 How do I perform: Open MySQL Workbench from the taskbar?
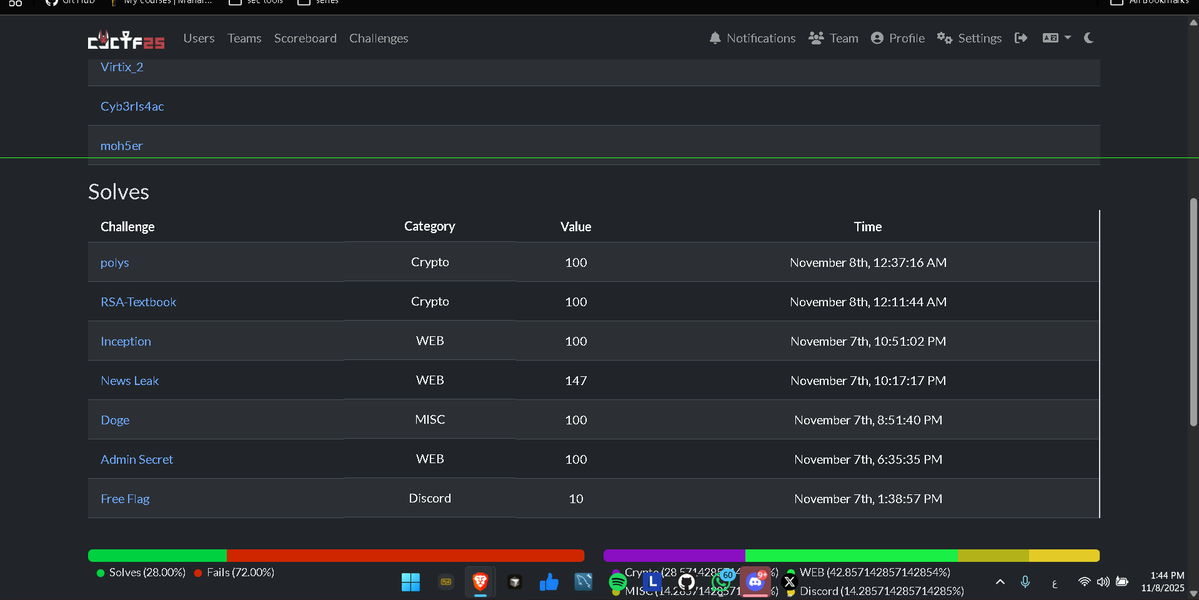[583, 582]
